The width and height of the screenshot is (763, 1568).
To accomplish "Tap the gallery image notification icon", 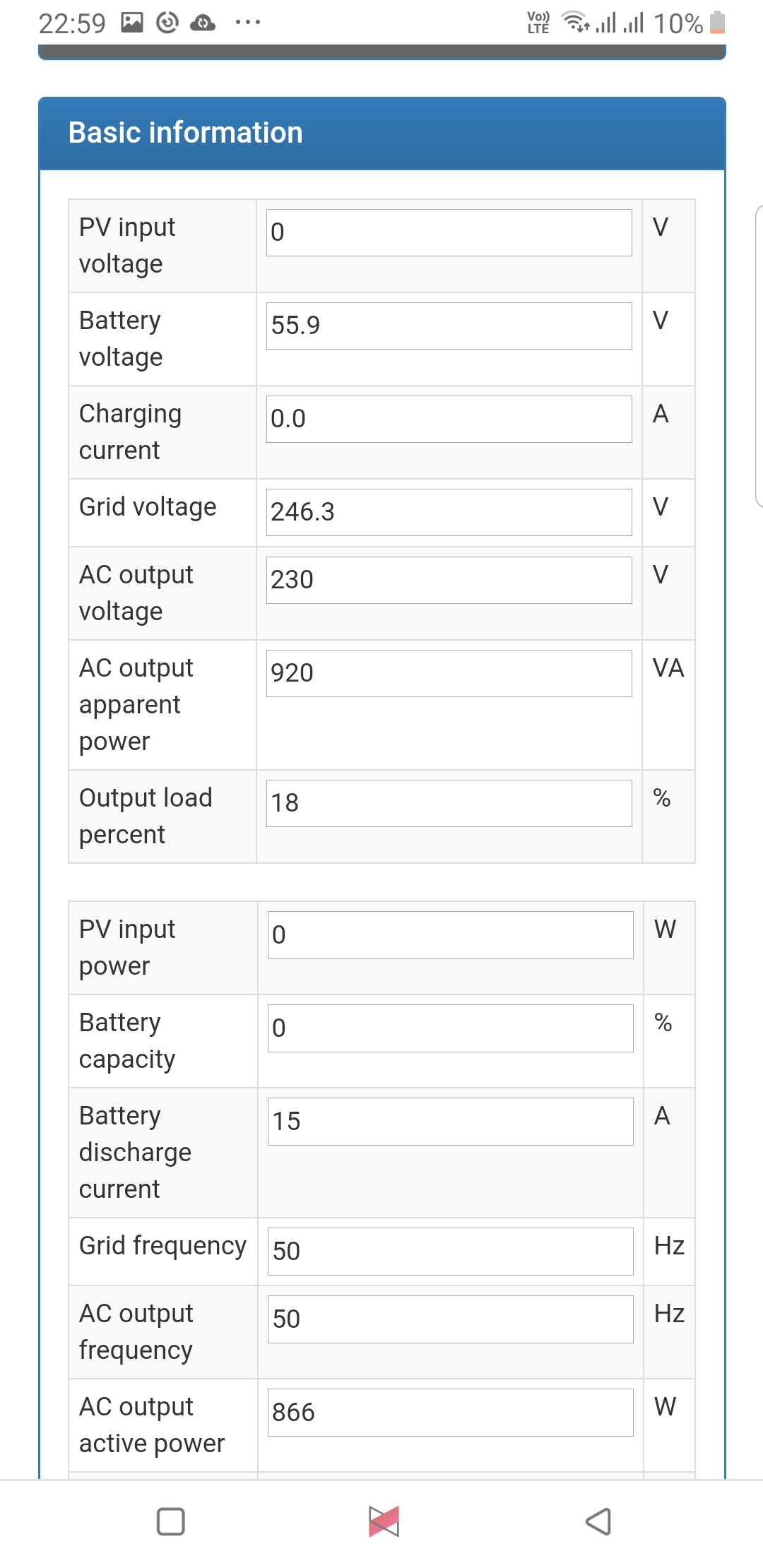I will point(132,23).
